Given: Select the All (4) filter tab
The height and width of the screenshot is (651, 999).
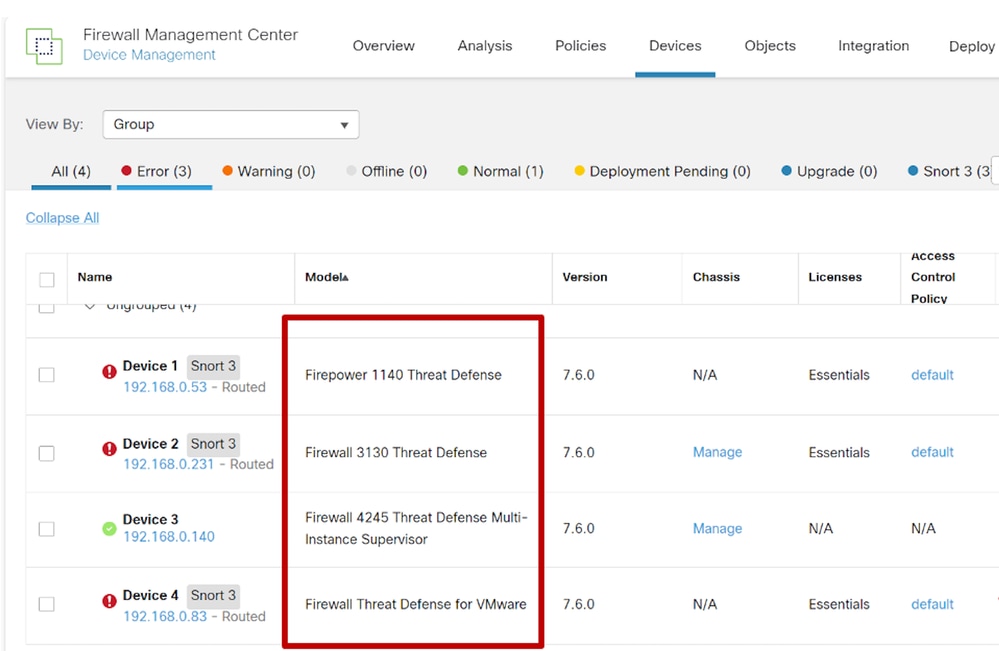Looking at the screenshot, I should [x=71, y=171].
